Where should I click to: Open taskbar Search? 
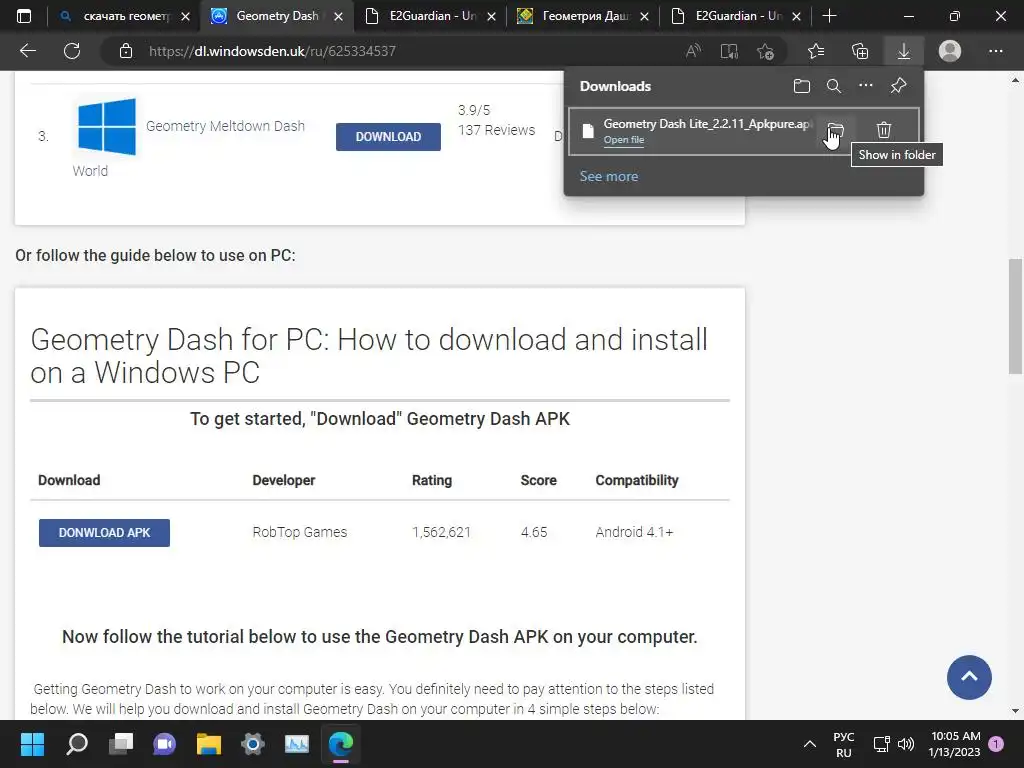(x=77, y=744)
